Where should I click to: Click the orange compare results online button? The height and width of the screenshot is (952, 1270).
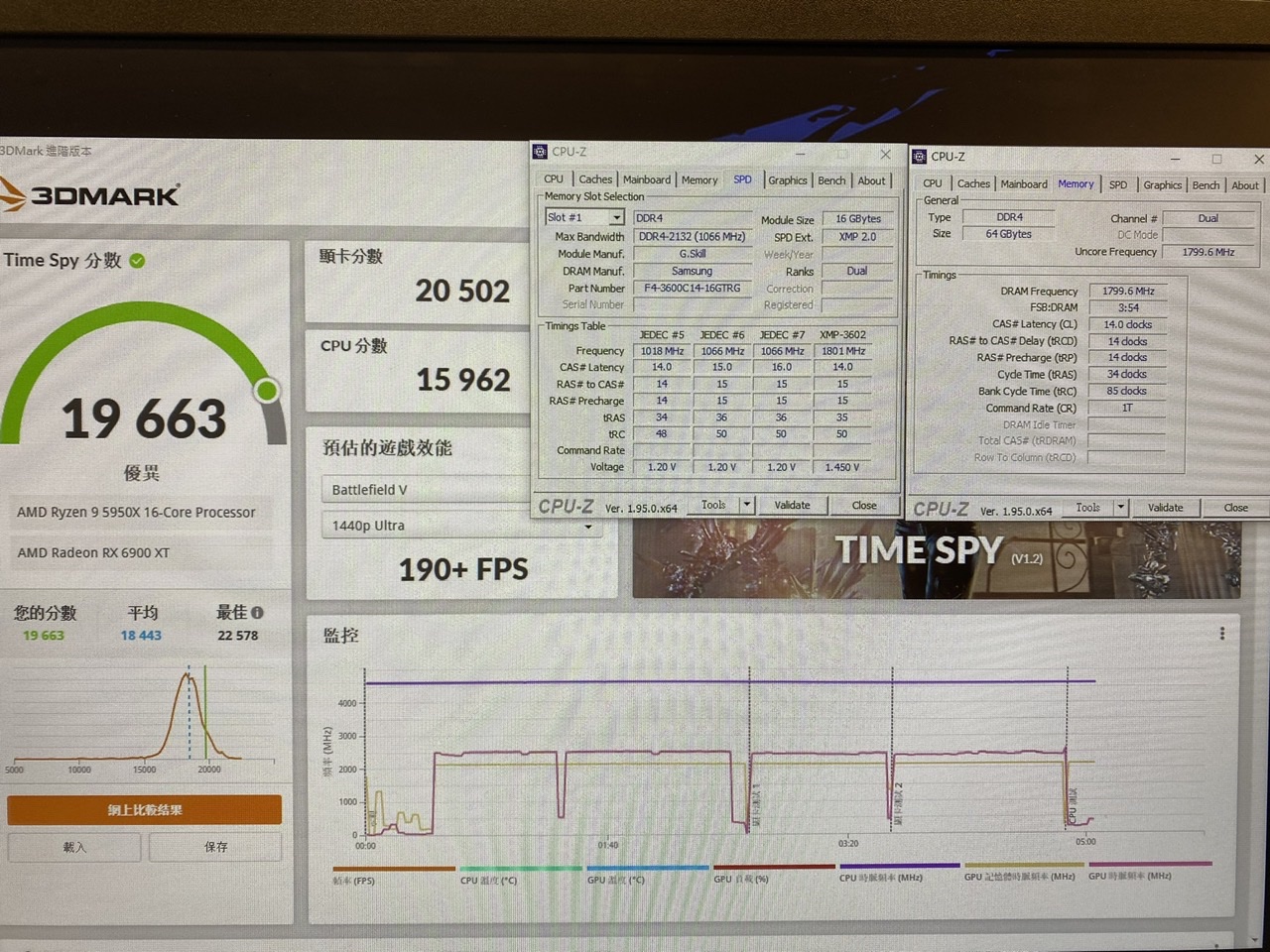pos(145,810)
